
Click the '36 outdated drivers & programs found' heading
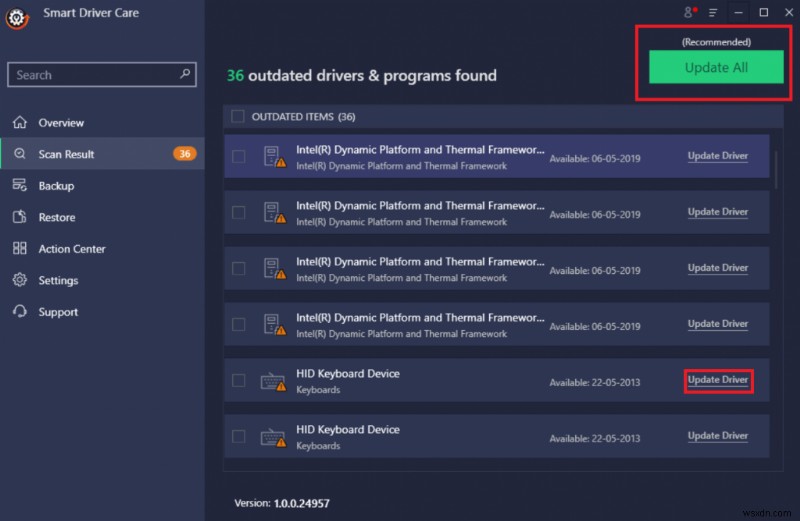pyautogui.click(x=362, y=76)
